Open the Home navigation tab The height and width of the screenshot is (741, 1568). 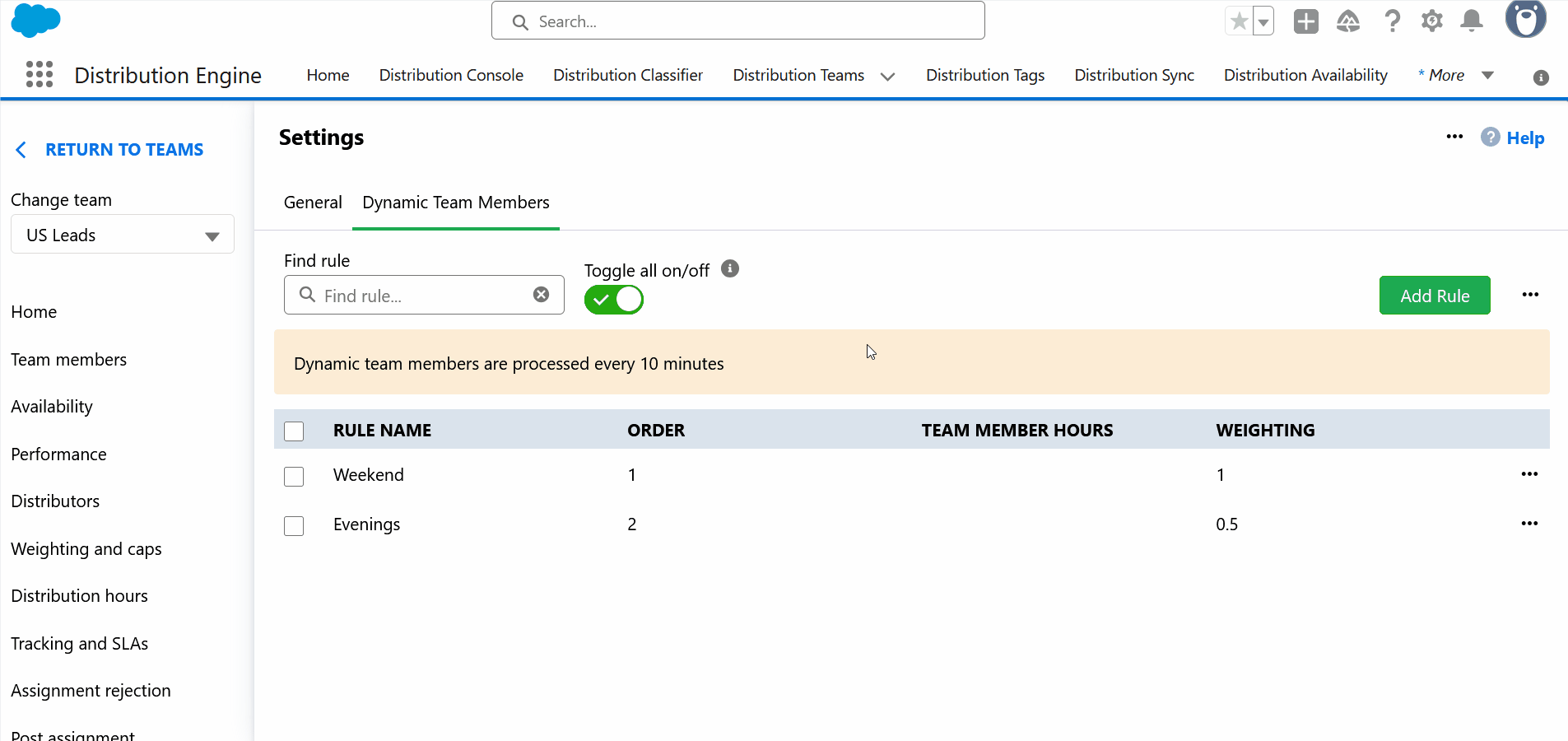pyautogui.click(x=328, y=75)
